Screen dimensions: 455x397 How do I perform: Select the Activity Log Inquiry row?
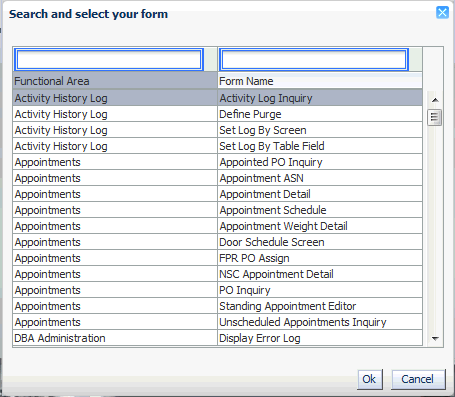[x=217, y=98]
